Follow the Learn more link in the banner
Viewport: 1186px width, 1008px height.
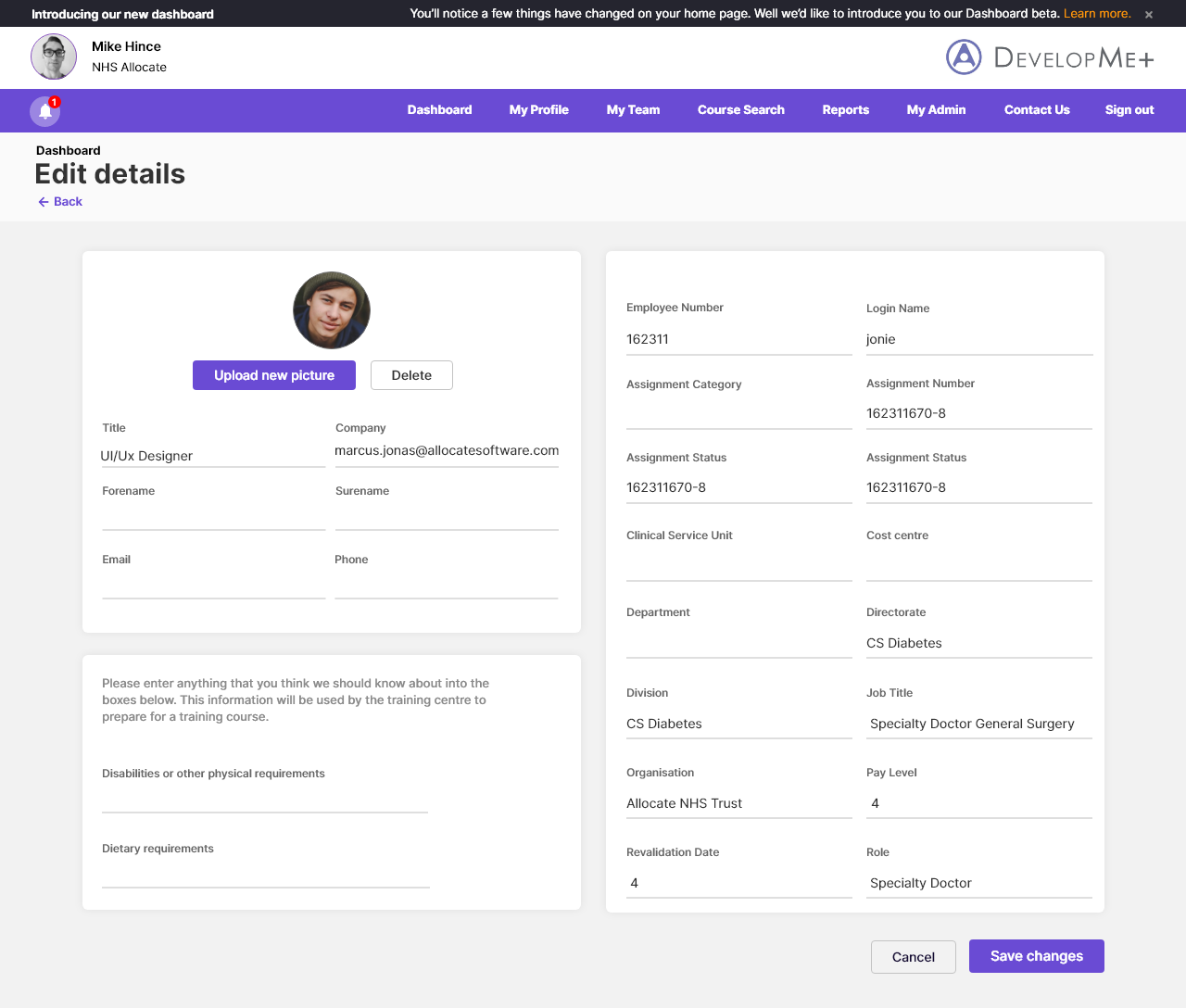pos(1097,14)
